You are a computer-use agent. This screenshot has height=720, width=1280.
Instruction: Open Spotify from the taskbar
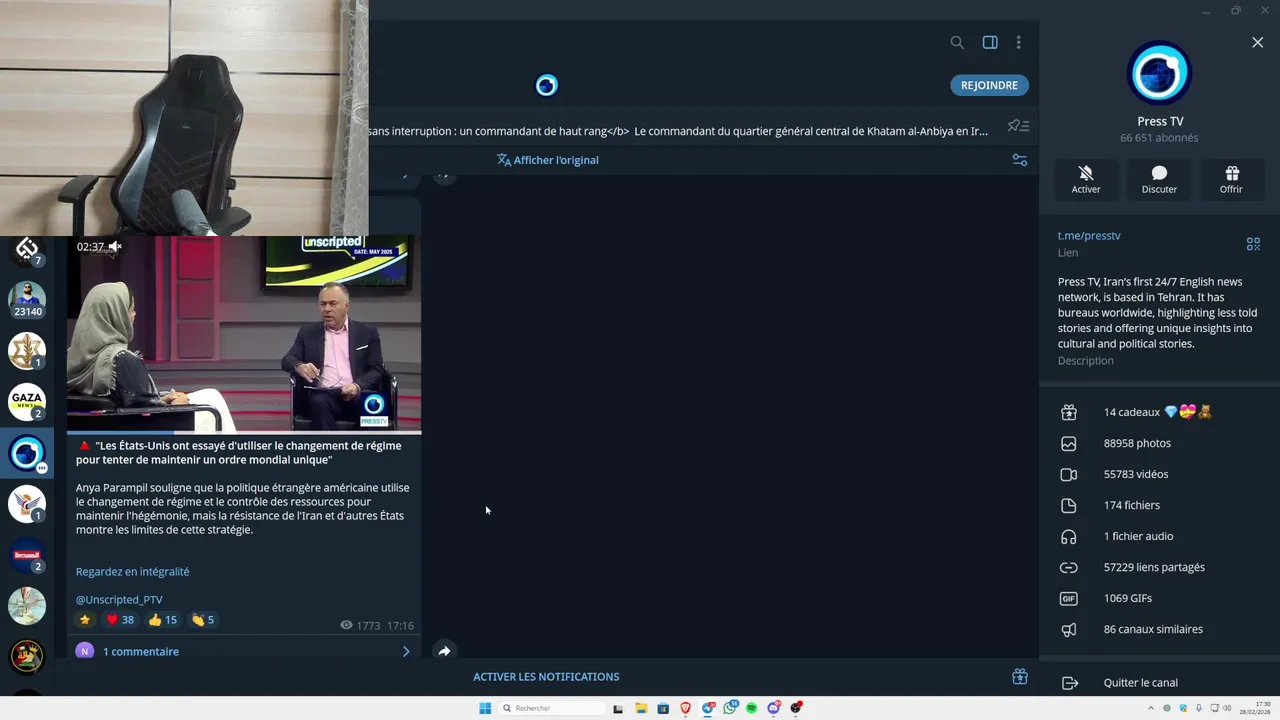point(751,708)
